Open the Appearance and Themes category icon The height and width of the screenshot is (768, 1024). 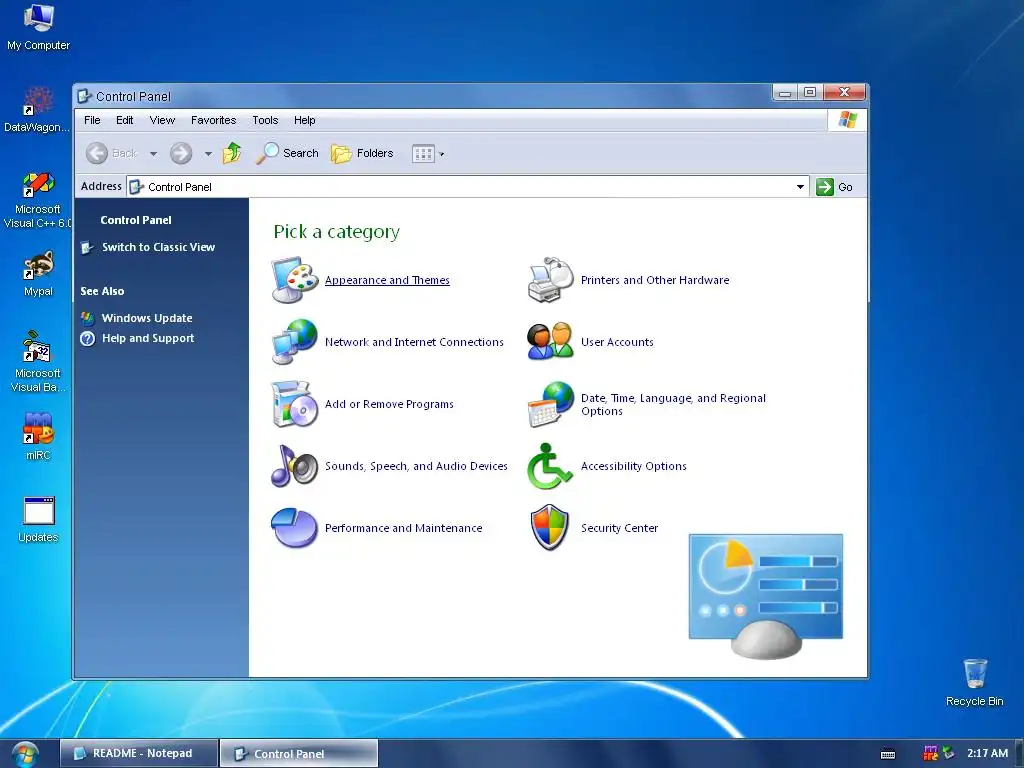tap(295, 280)
